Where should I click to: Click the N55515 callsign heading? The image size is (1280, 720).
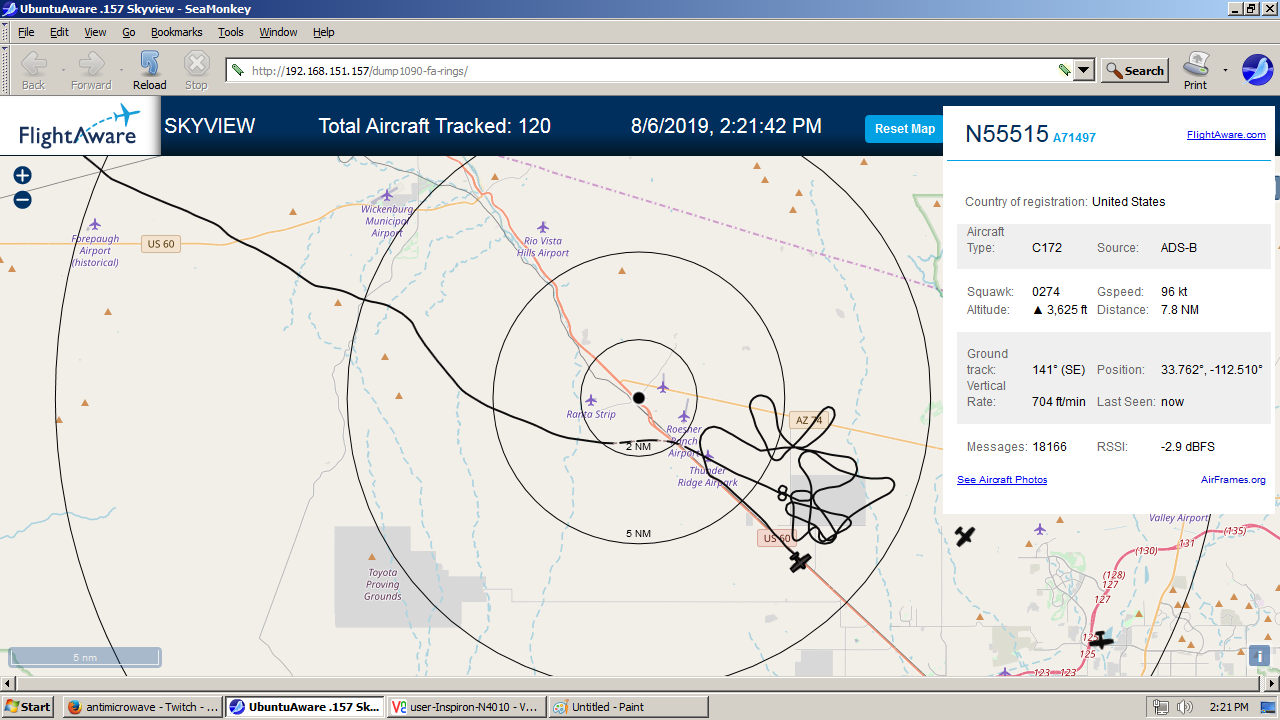1006,134
